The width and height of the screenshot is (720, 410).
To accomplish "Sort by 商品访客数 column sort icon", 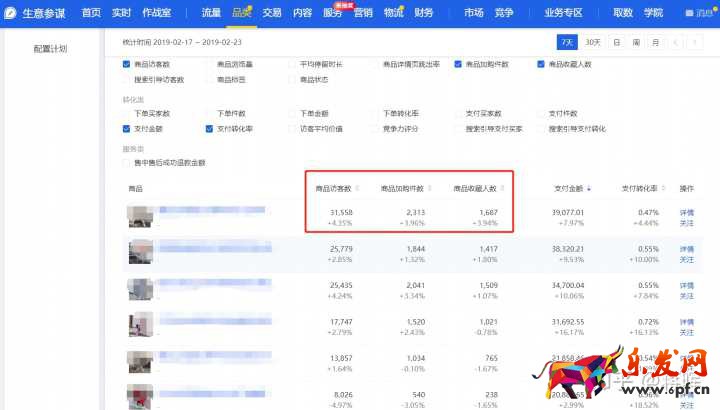I will (355, 188).
